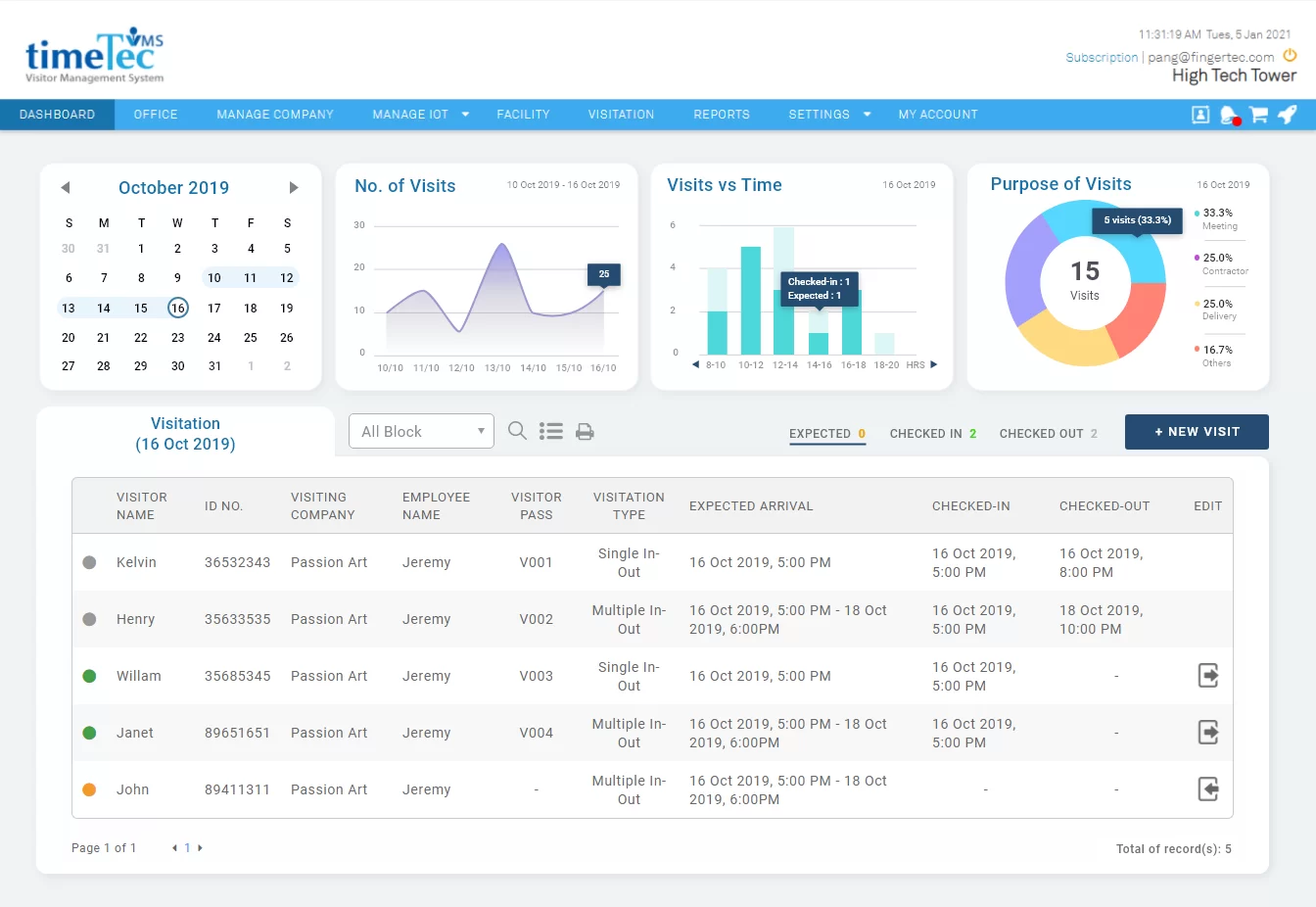Click the TimeTec VMS logo
This screenshot has height=907, width=1316.
pyautogui.click(x=94, y=56)
